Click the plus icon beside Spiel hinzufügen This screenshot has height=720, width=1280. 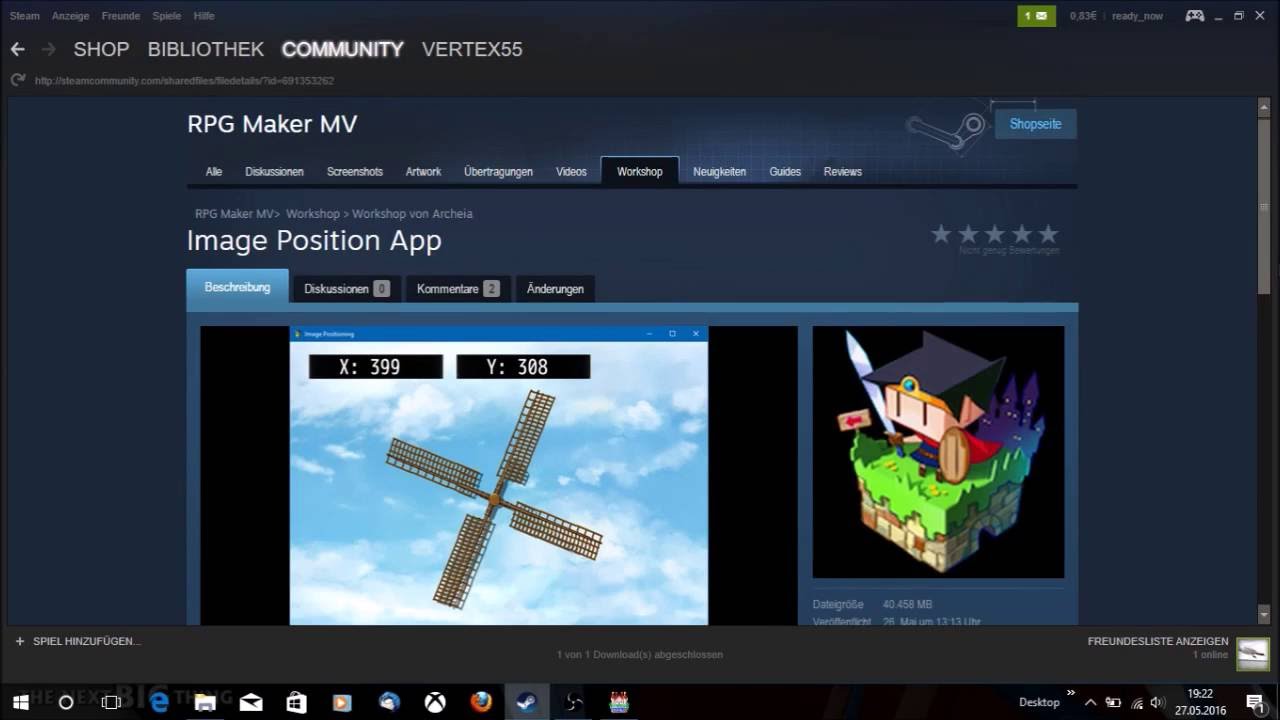point(19,641)
